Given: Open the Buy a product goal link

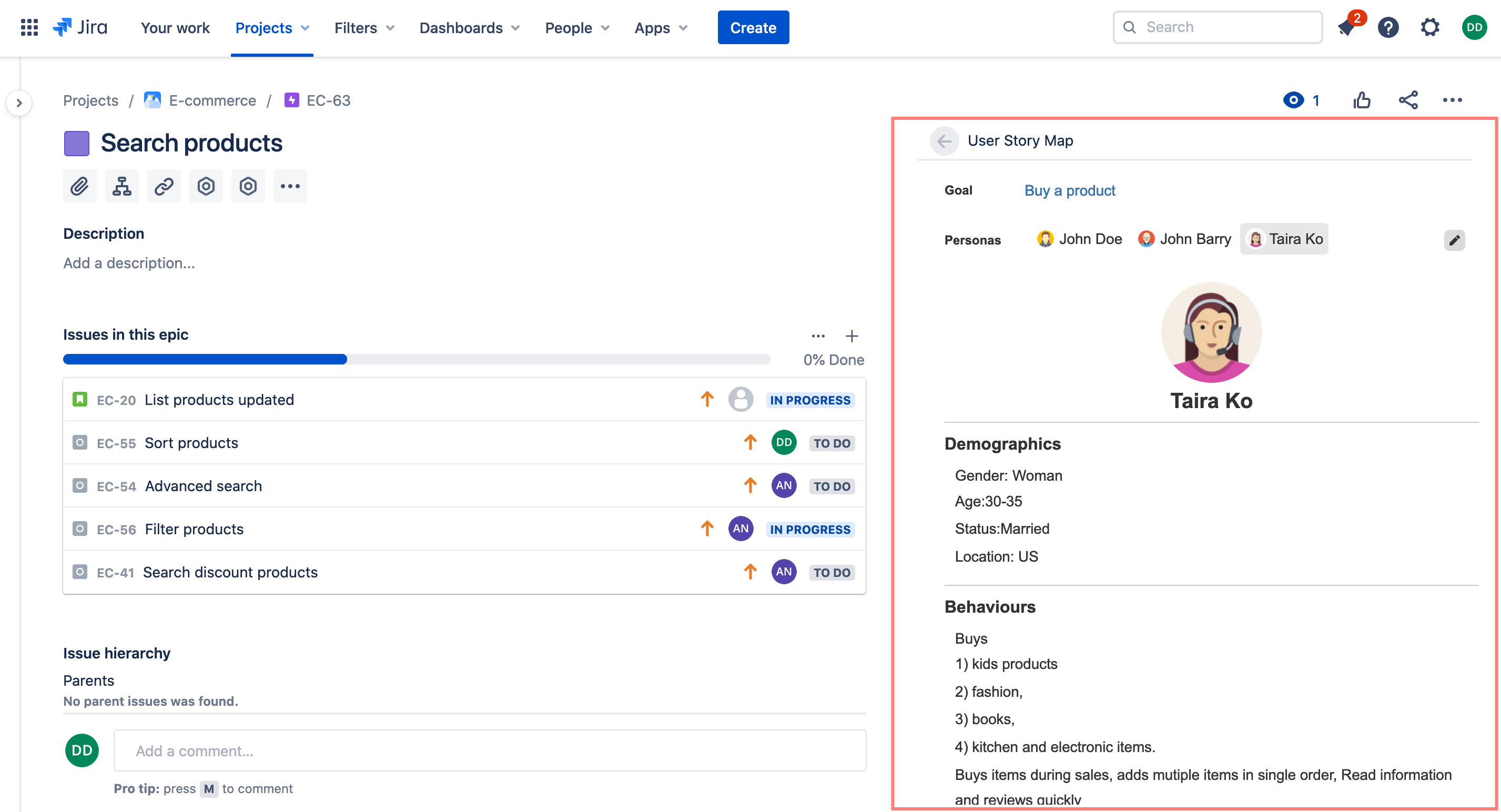Looking at the screenshot, I should pyautogui.click(x=1070, y=190).
